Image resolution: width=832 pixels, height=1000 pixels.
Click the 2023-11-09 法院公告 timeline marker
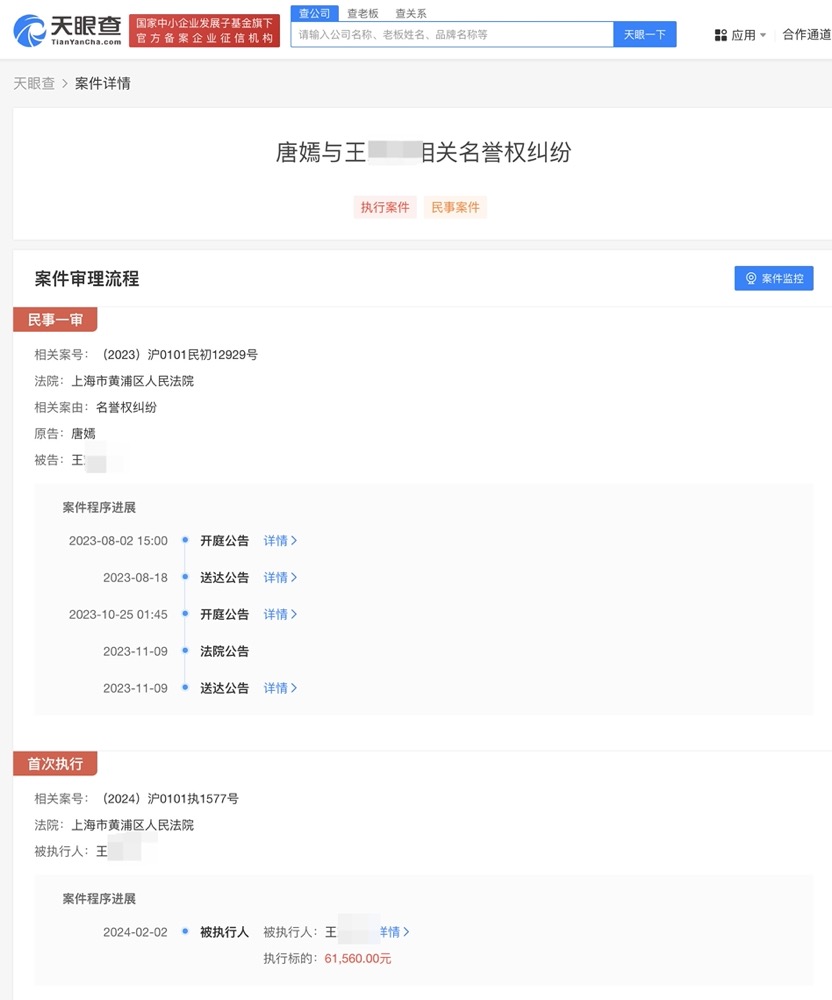(185, 651)
